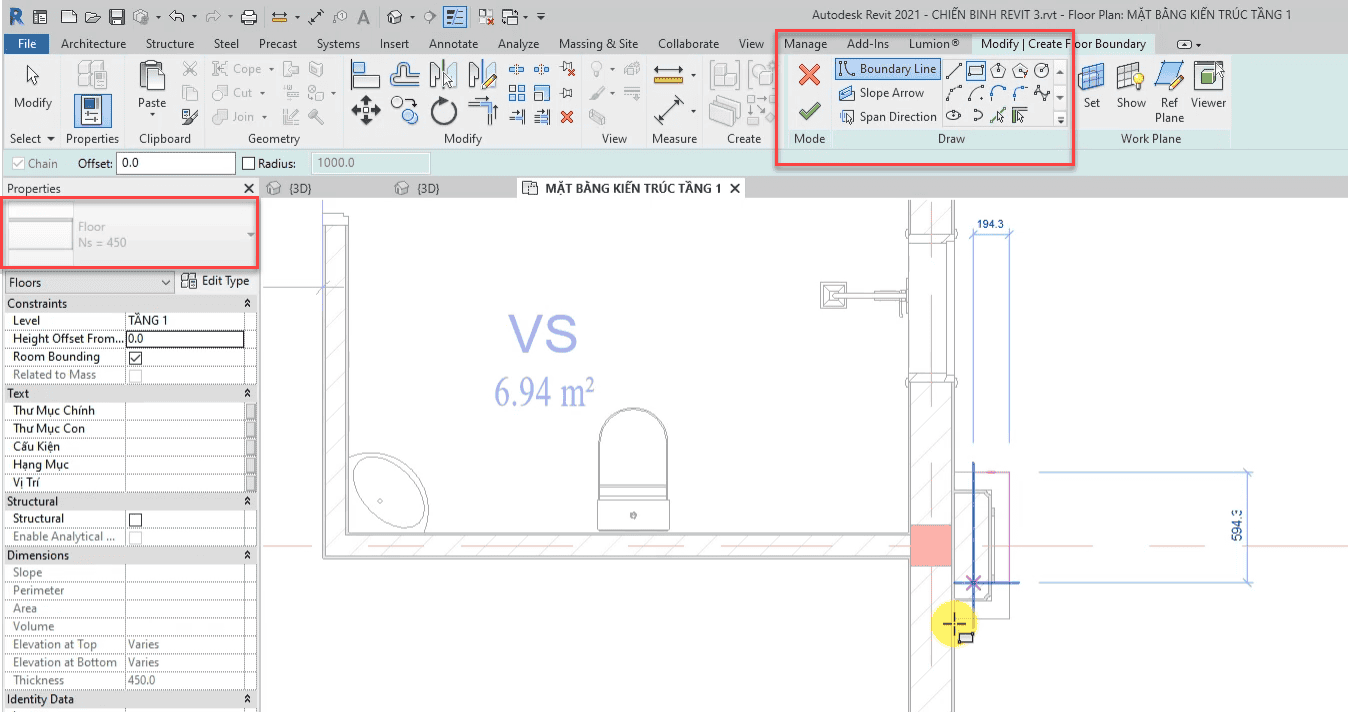This screenshot has height=712, width=1348.
Task: Click the Slope Arrow button
Action: 882,93
